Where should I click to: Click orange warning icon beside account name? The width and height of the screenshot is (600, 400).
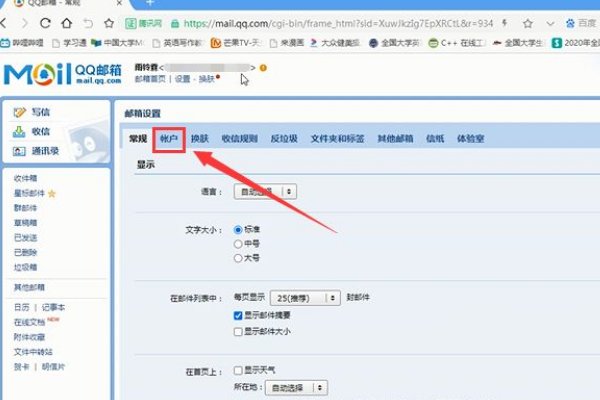pos(263,68)
